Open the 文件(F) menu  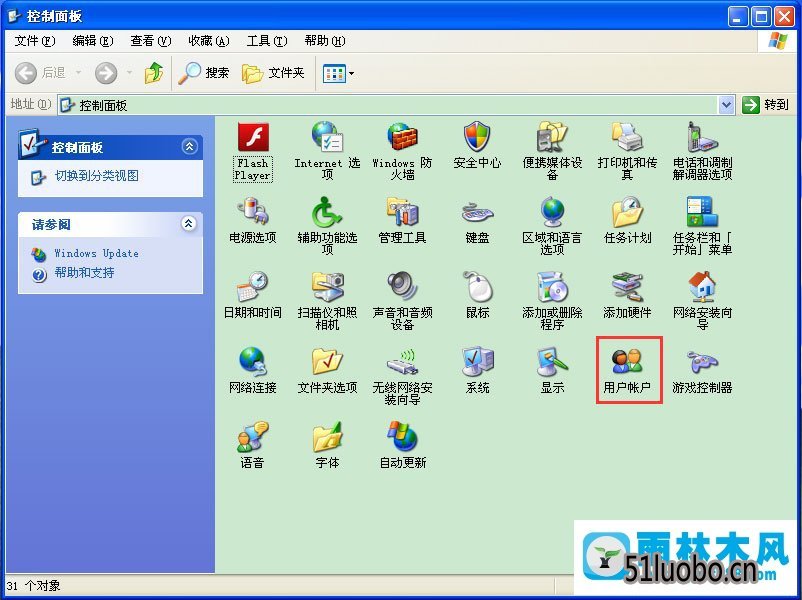coord(35,41)
